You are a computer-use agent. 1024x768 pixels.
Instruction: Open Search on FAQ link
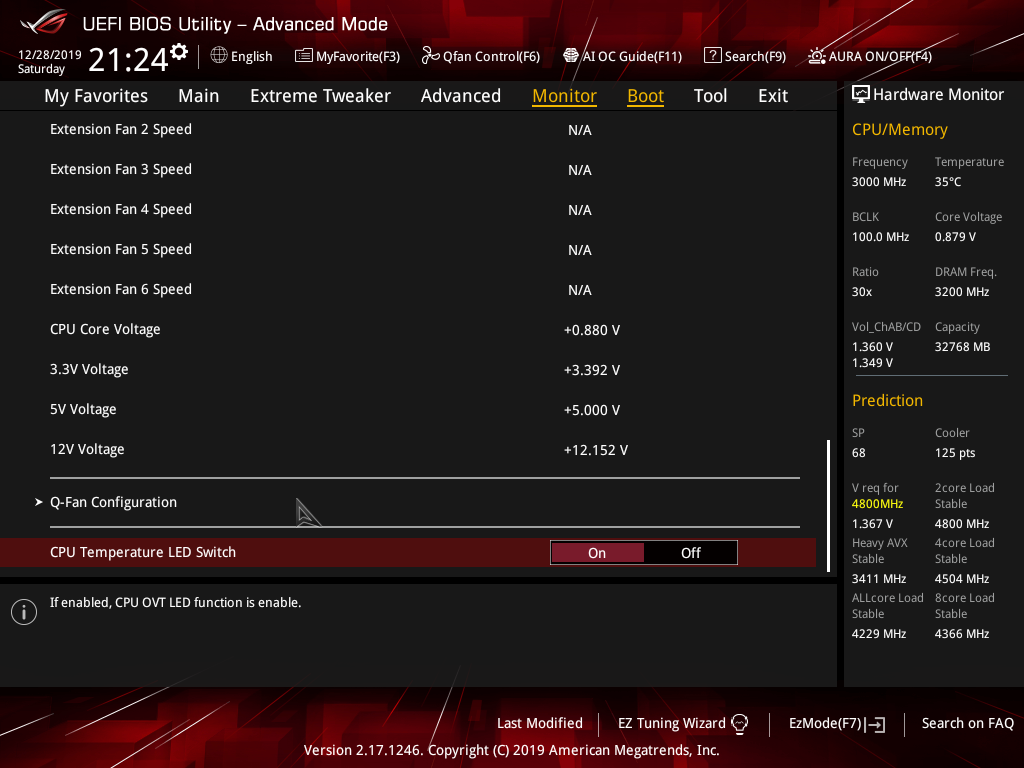[x=967, y=723]
